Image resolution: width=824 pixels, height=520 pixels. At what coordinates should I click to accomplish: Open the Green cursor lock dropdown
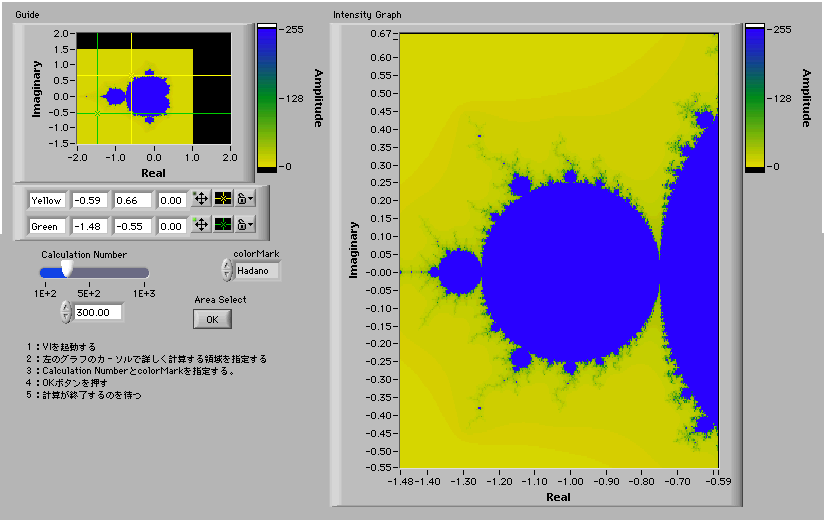coord(245,225)
